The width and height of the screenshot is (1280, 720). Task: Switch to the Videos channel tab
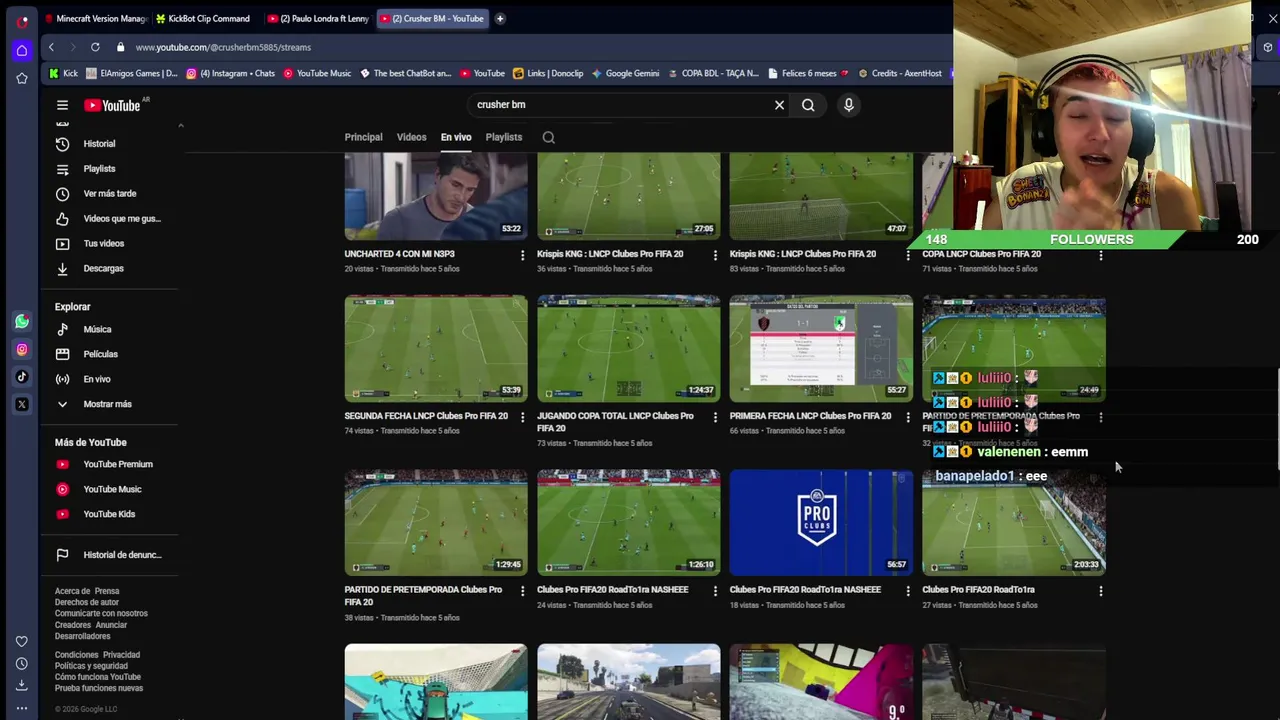[411, 137]
